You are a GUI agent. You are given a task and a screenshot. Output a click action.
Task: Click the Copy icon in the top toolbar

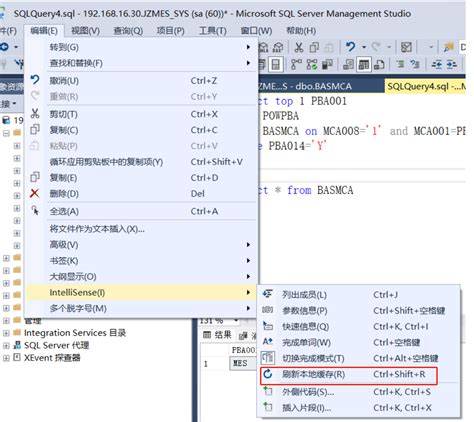point(314,48)
